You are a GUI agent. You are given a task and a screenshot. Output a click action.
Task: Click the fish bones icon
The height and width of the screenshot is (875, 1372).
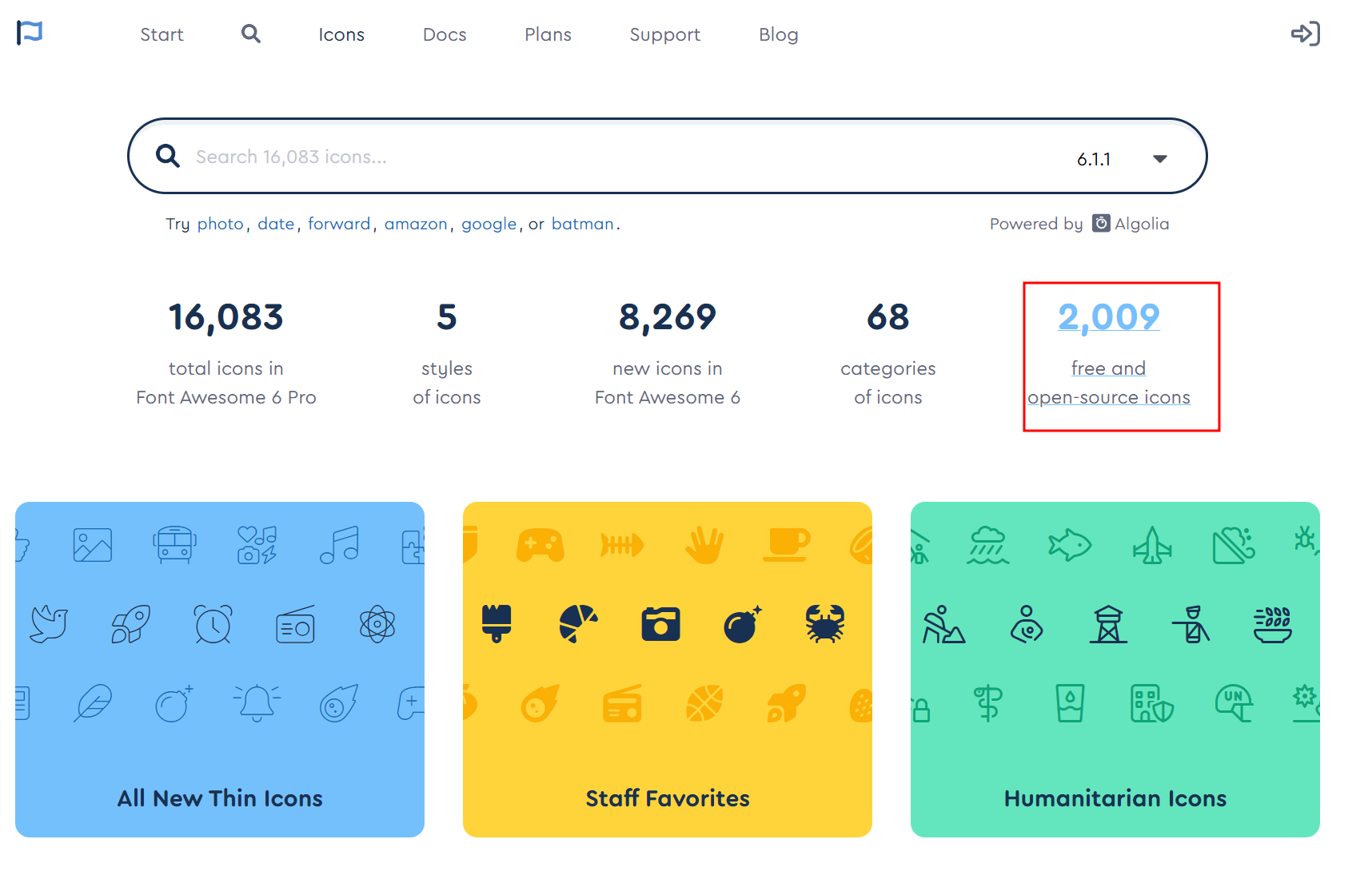pyautogui.click(x=622, y=545)
